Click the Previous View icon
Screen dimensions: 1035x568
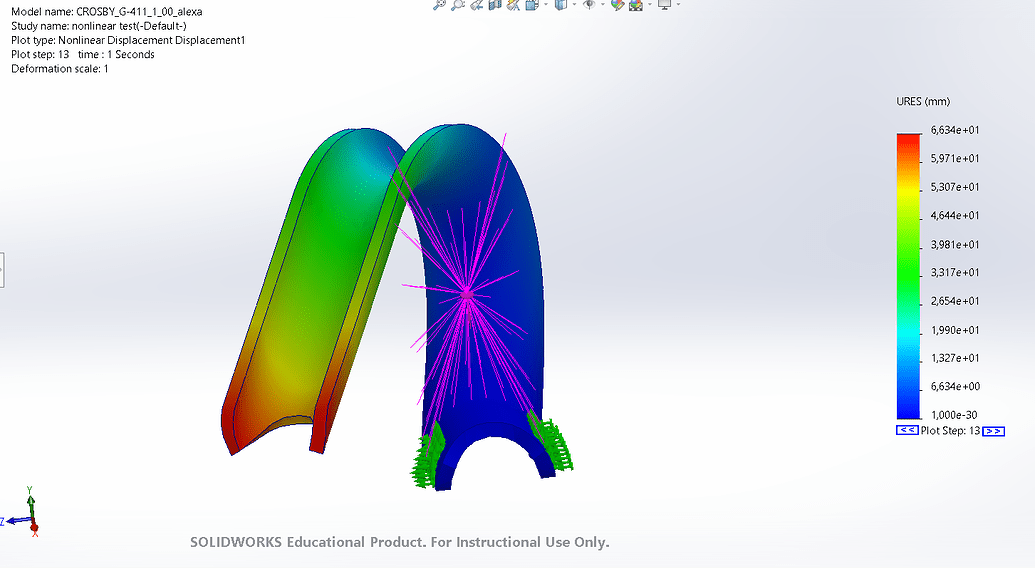coord(477,4)
